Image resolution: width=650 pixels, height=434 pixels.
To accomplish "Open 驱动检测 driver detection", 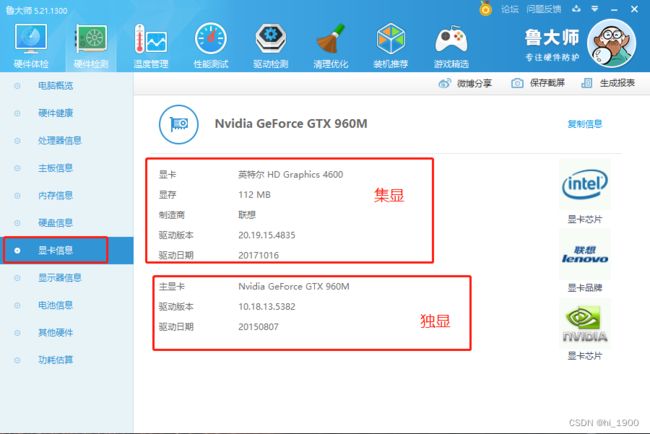I will [x=271, y=46].
